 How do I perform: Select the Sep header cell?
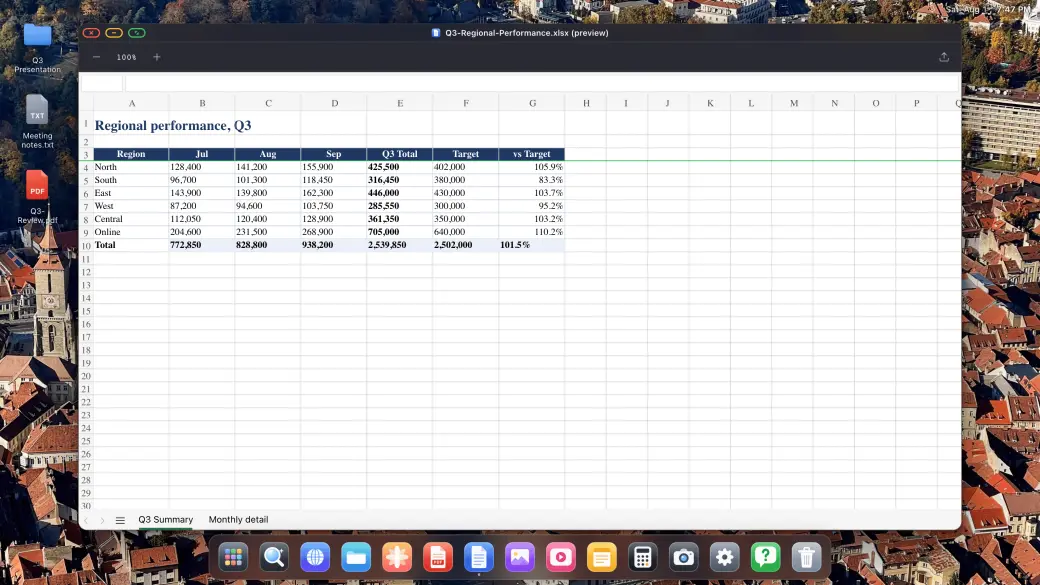[x=334, y=154]
